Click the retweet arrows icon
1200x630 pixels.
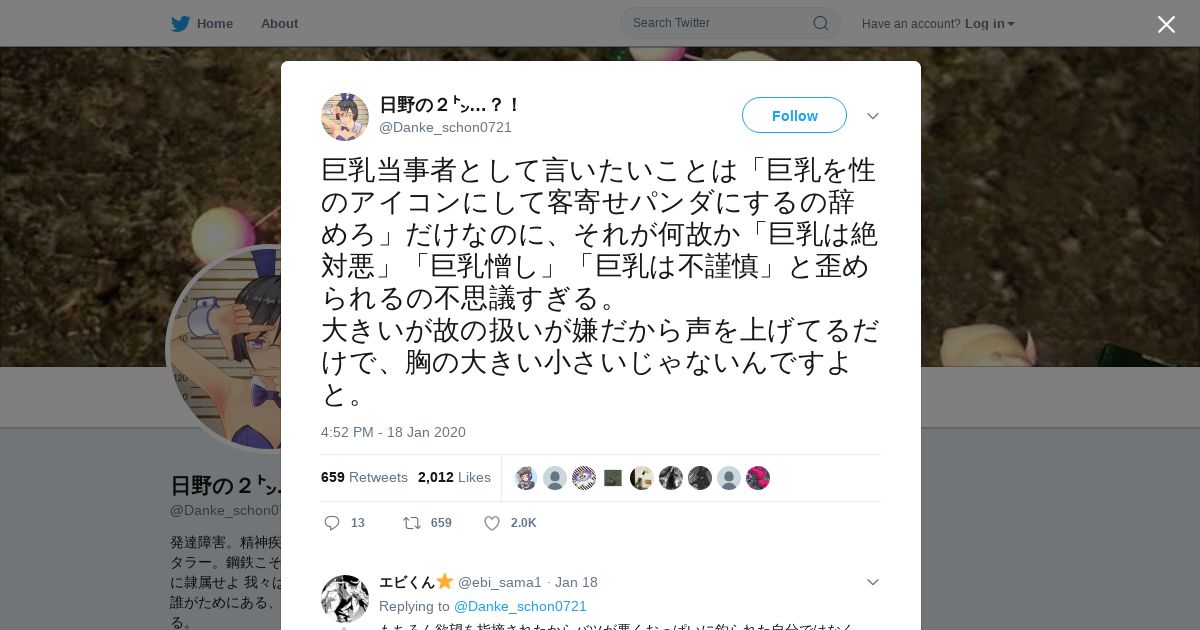(x=411, y=523)
